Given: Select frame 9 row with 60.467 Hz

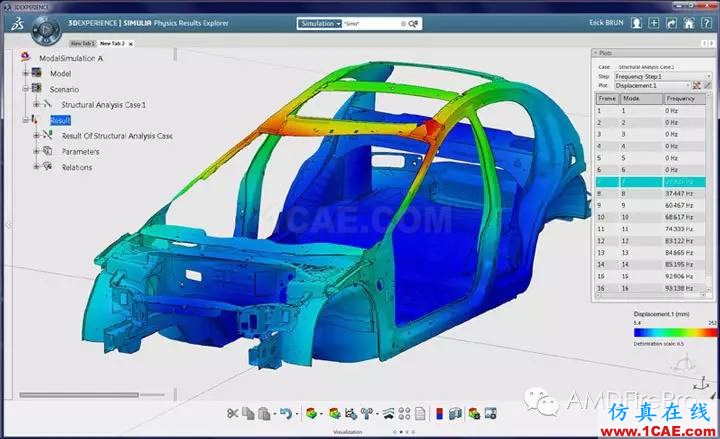Looking at the screenshot, I should tap(651, 205).
